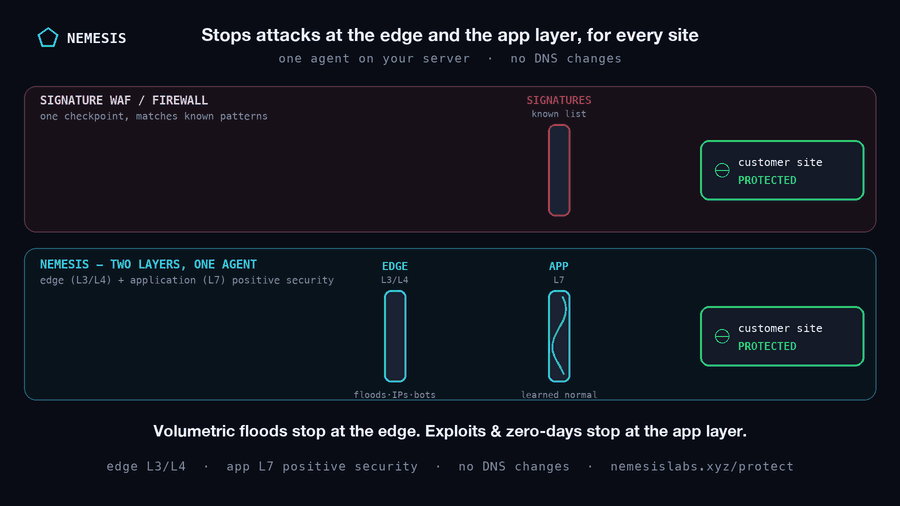The image size is (900, 506).
Task: Click "PROTECTED" in the Nemesis panel customer site card
Action: 767,346
